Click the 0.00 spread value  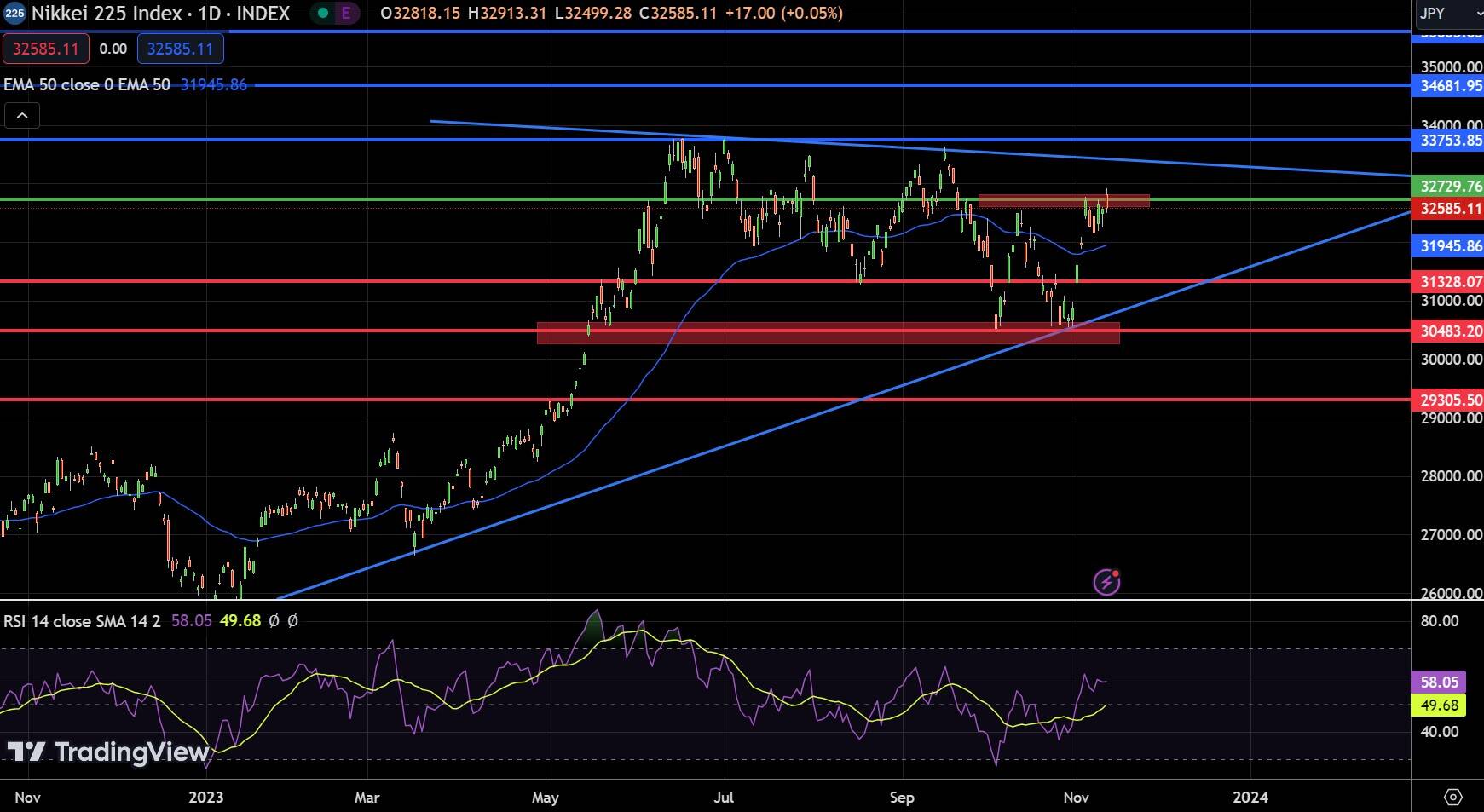click(113, 49)
